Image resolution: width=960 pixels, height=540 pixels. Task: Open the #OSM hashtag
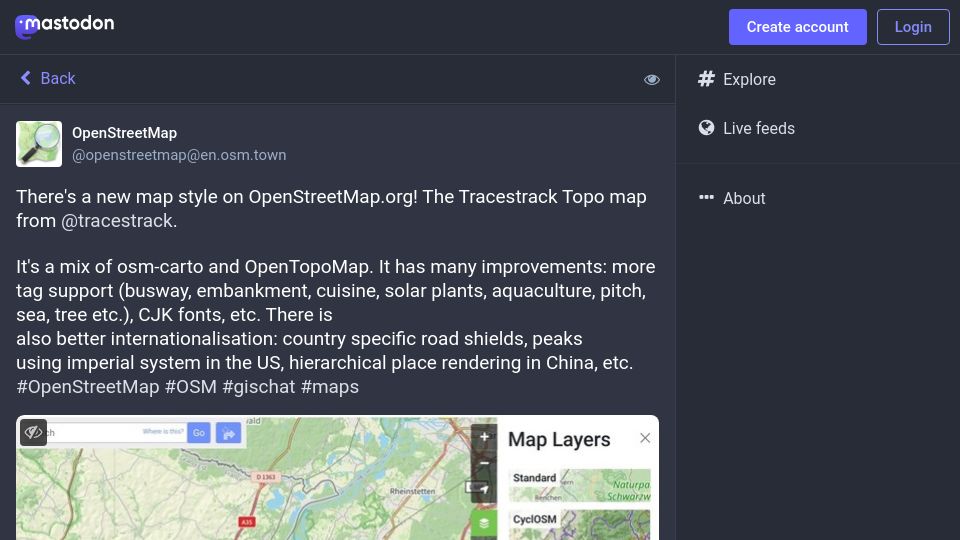point(190,386)
